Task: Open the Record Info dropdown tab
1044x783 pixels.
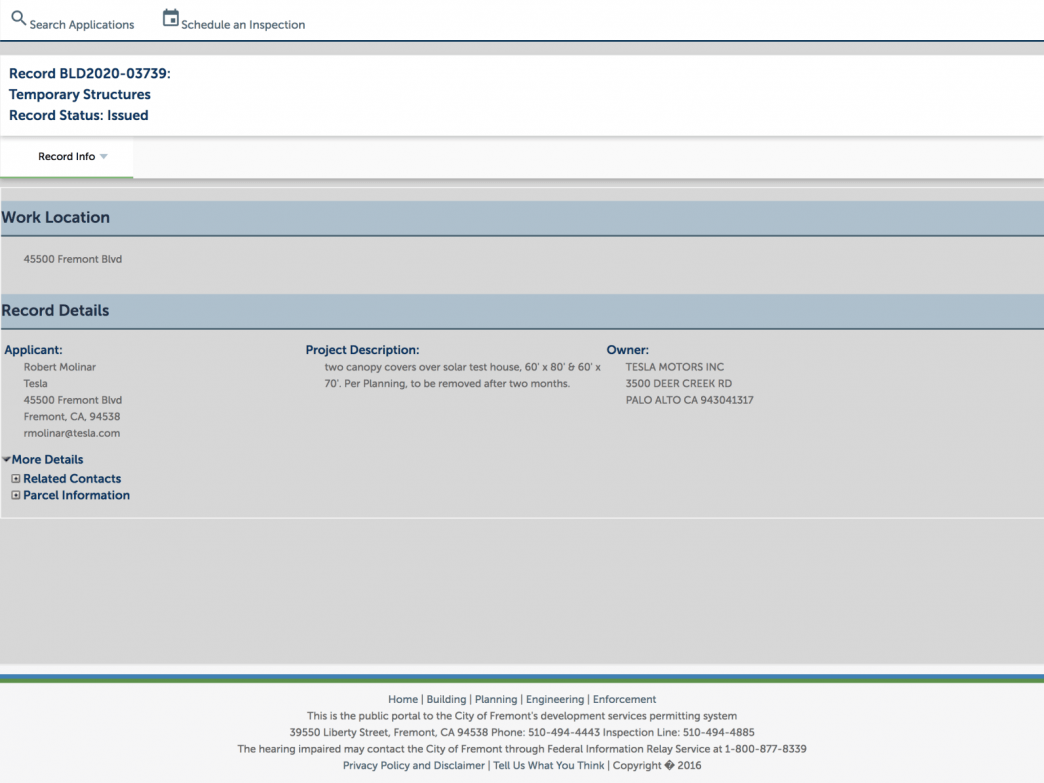Action: coord(67,156)
